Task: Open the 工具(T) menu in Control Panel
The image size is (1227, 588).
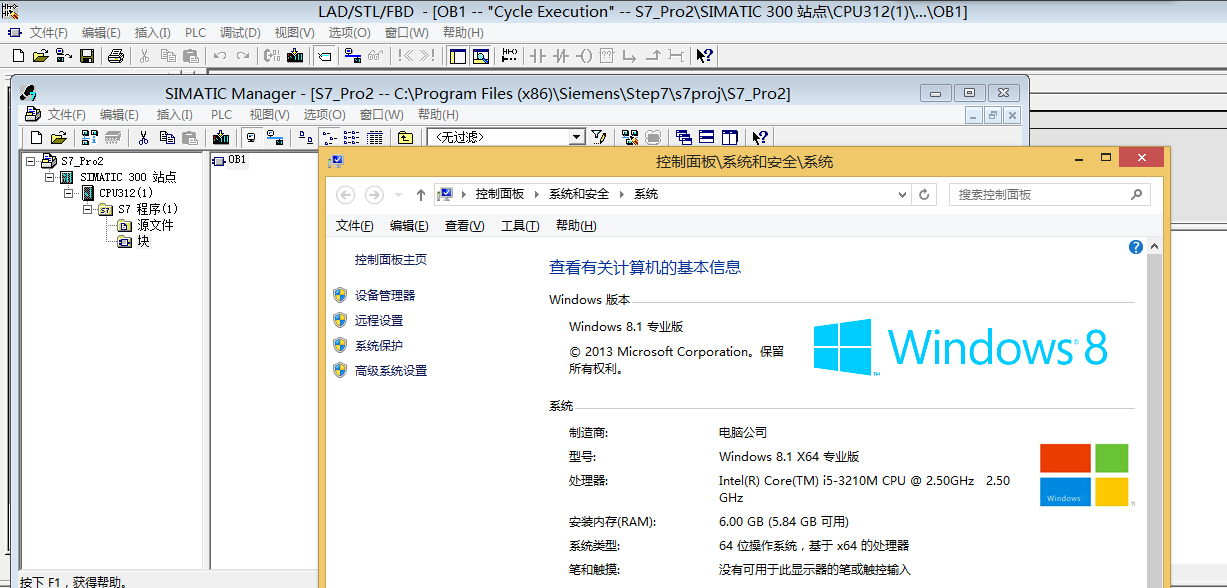Action: (519, 226)
